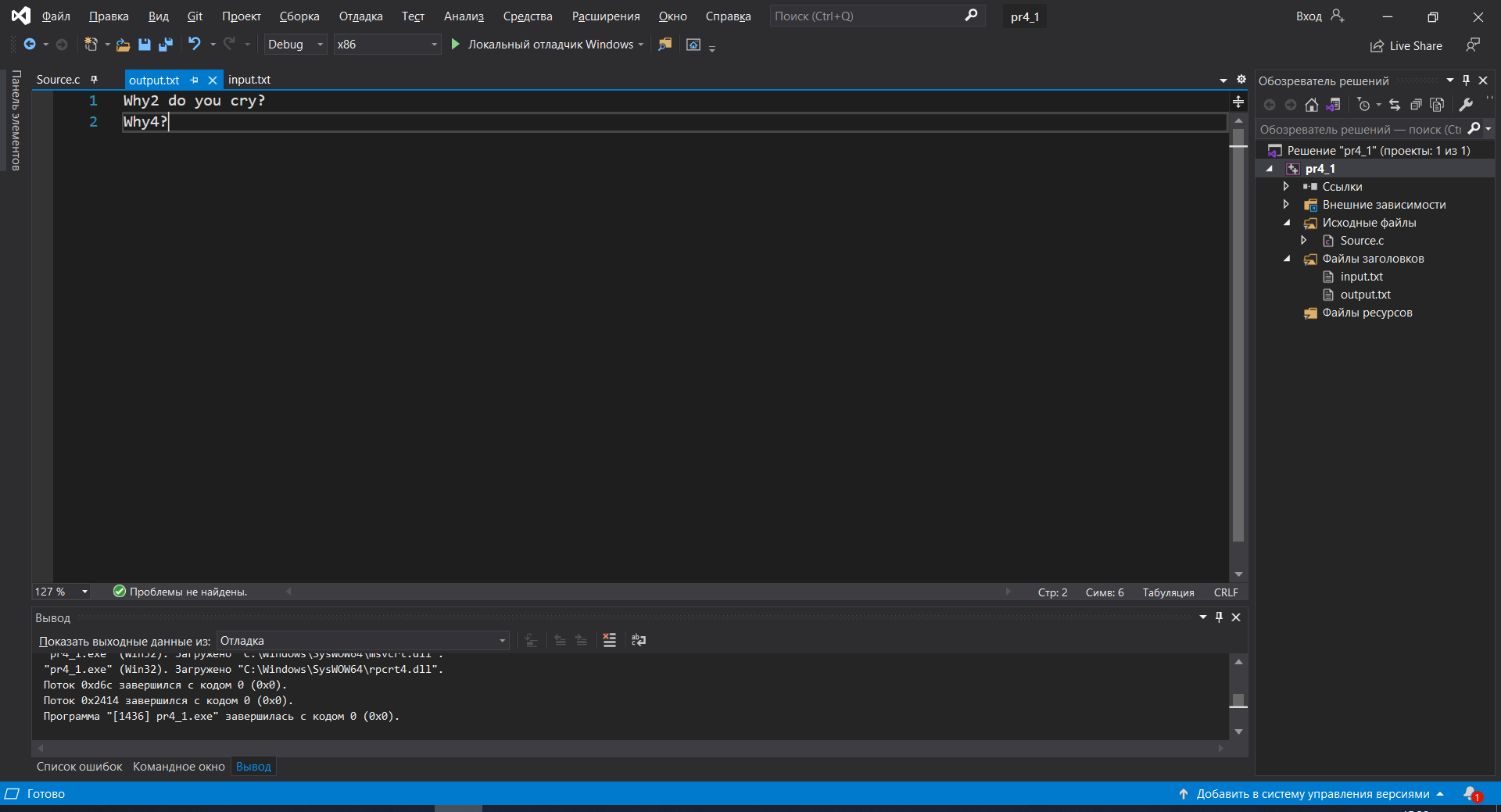Click the Open File folder icon
Viewport: 1501px width, 812px height.
click(123, 45)
